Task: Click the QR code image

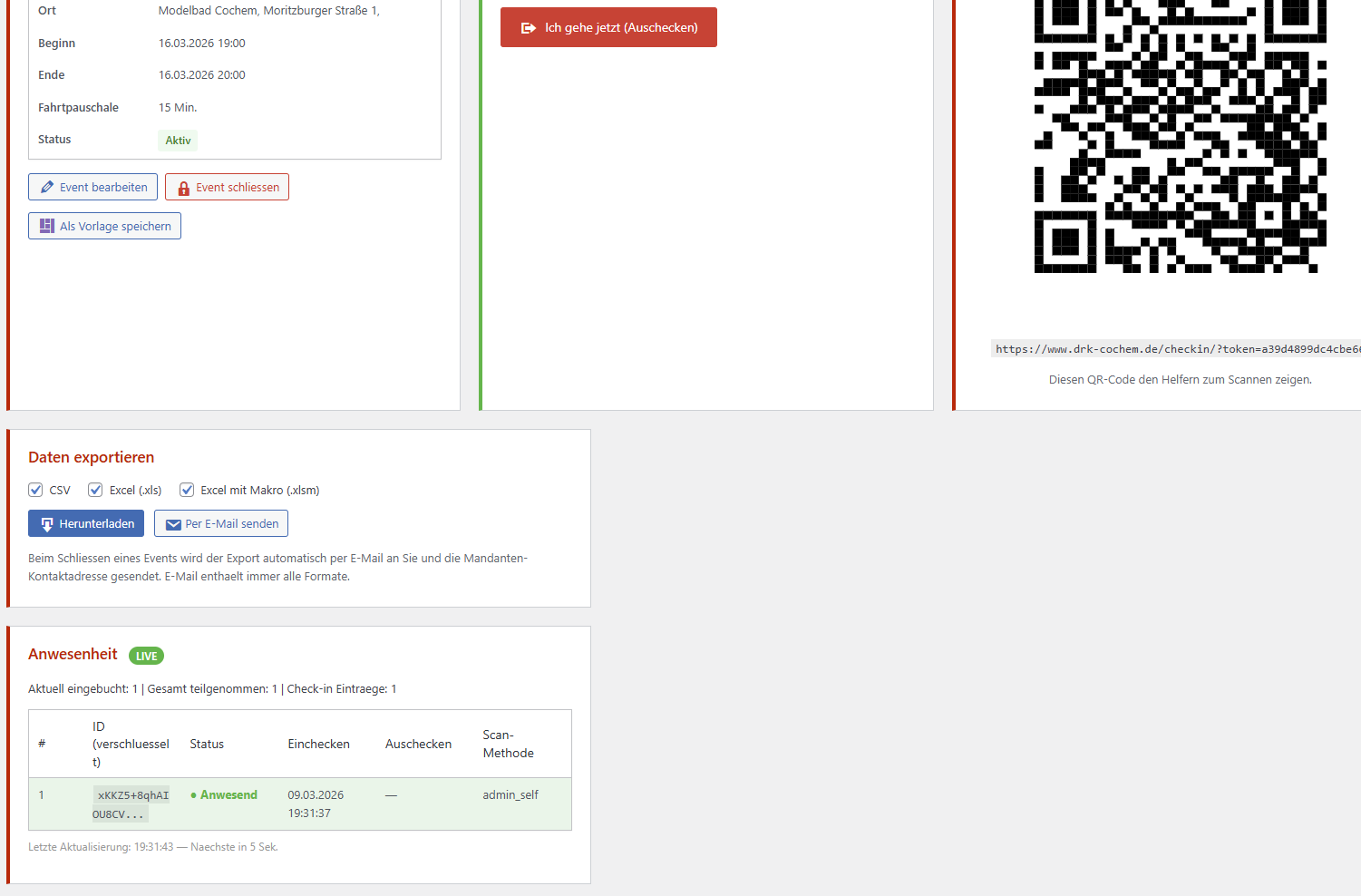Action: point(1181,136)
